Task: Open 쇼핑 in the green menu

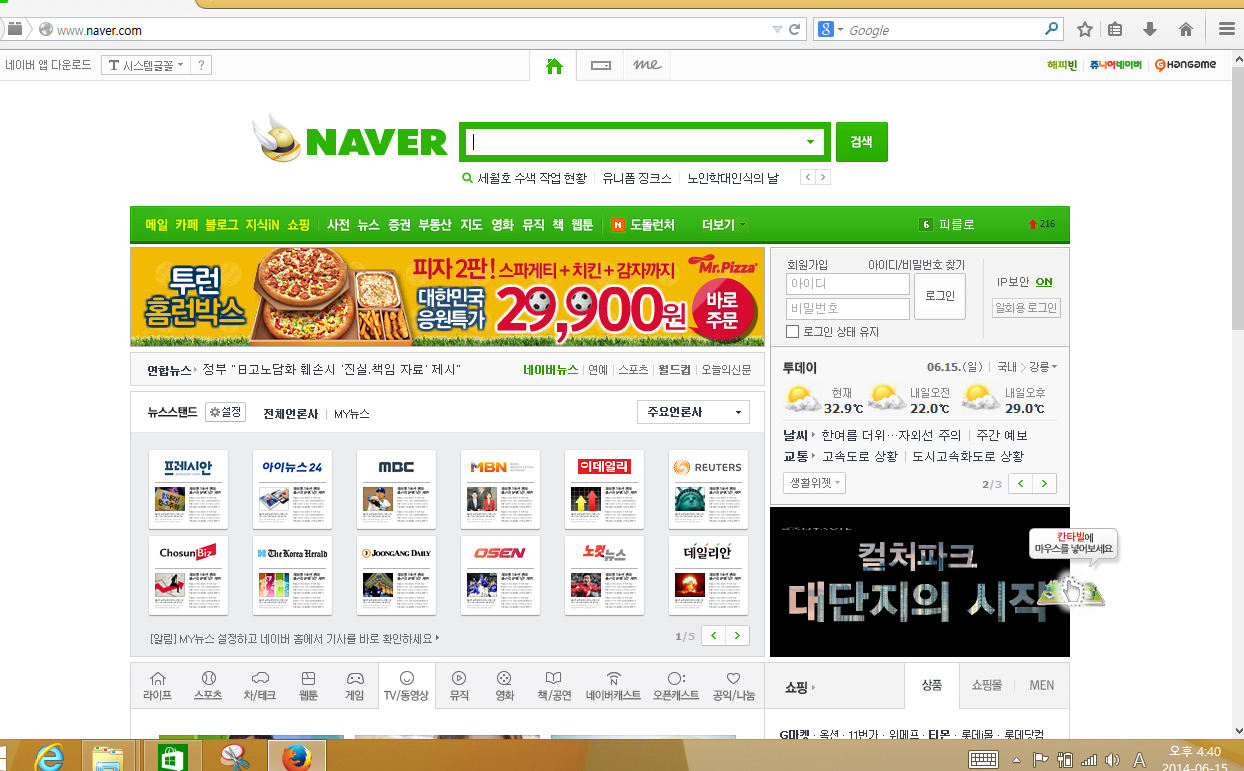Action: pyautogui.click(x=299, y=225)
